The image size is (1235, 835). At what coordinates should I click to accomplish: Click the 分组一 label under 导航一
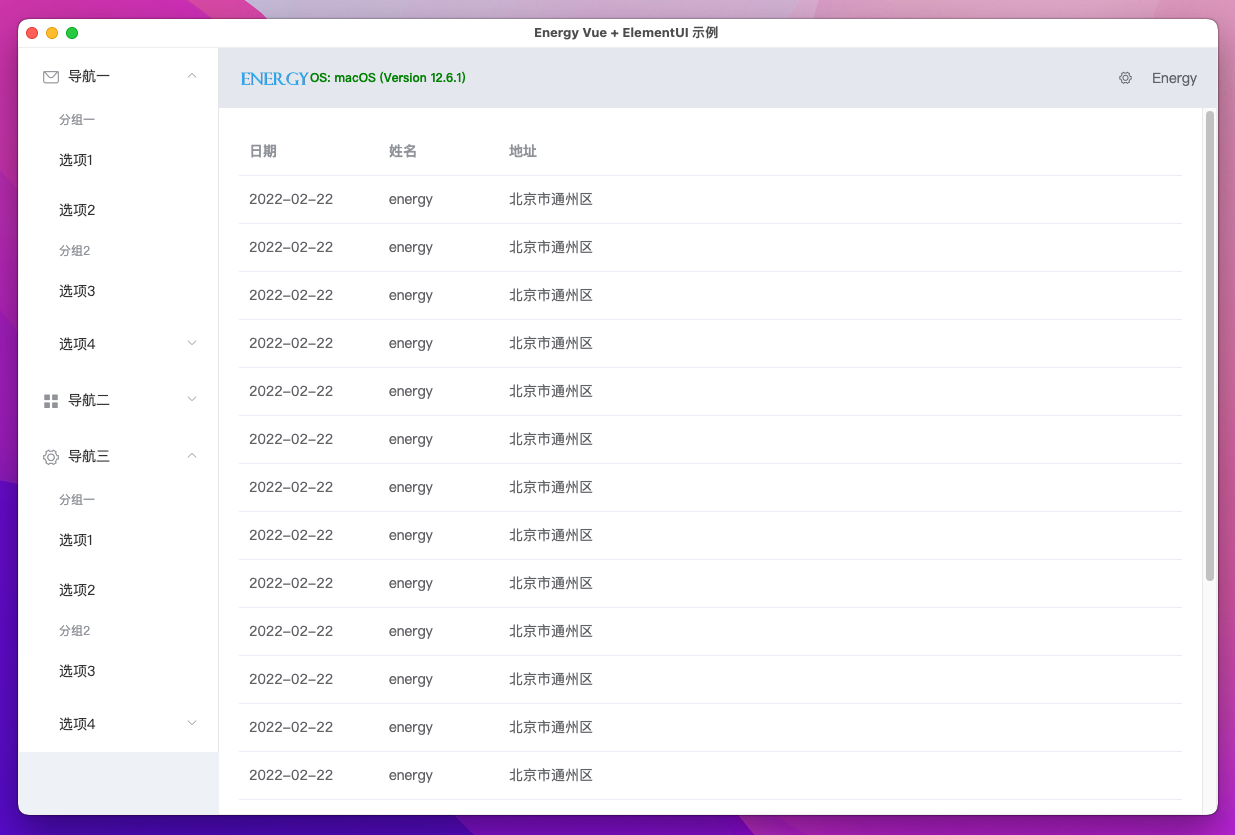(x=77, y=120)
